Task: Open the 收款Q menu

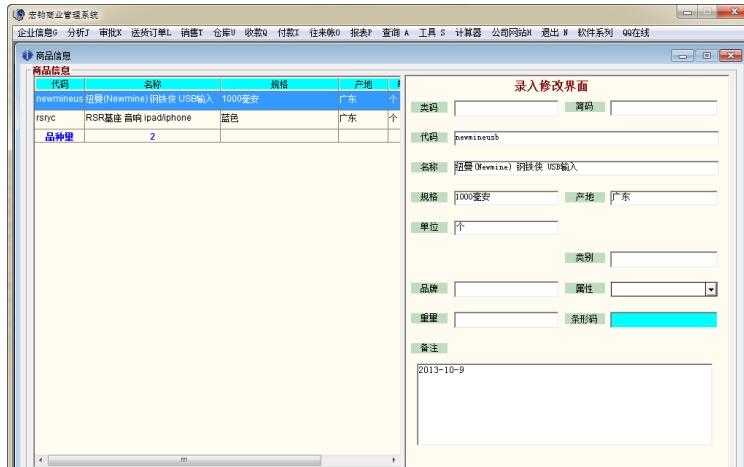Action: tap(256, 33)
